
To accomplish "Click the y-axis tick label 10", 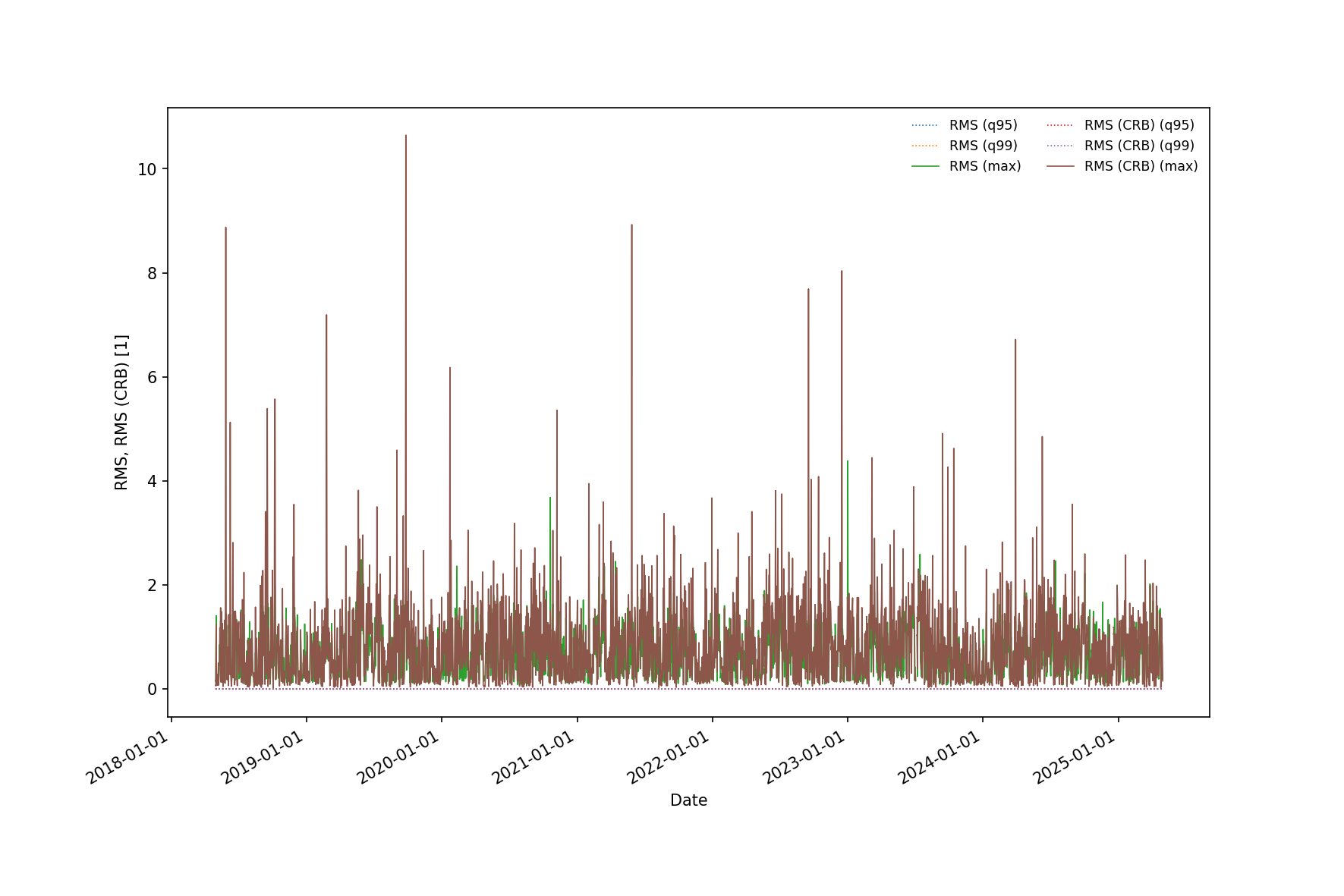I will point(147,170).
